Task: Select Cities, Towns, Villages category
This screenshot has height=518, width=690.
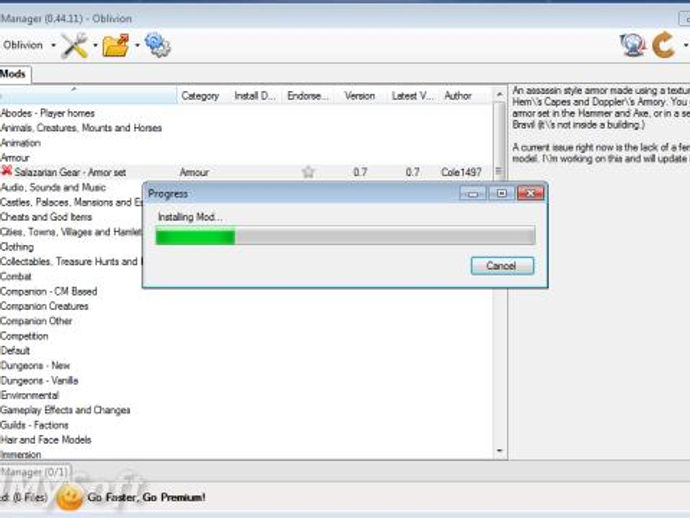Action: 71,232
